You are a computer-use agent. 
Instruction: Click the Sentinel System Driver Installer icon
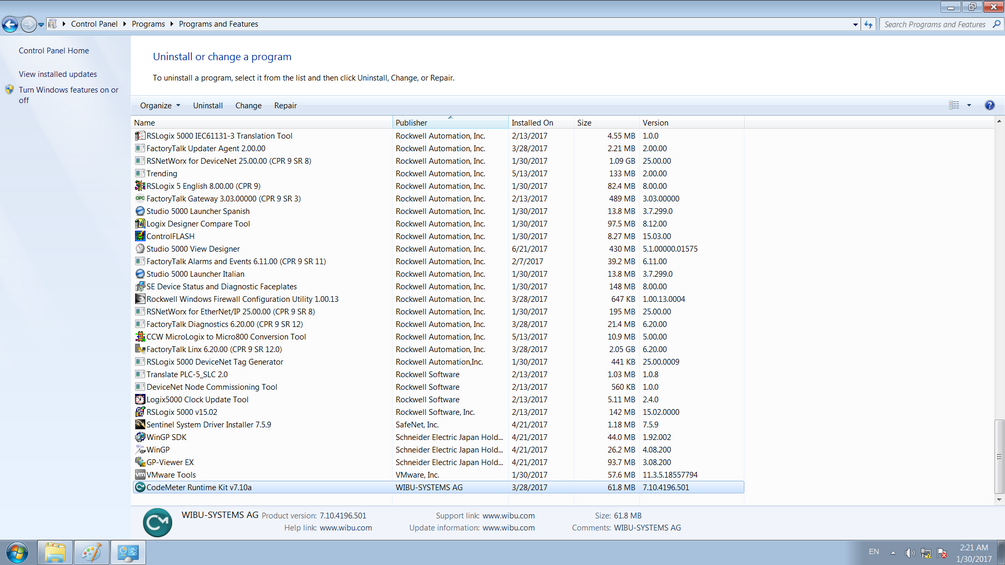click(140, 424)
